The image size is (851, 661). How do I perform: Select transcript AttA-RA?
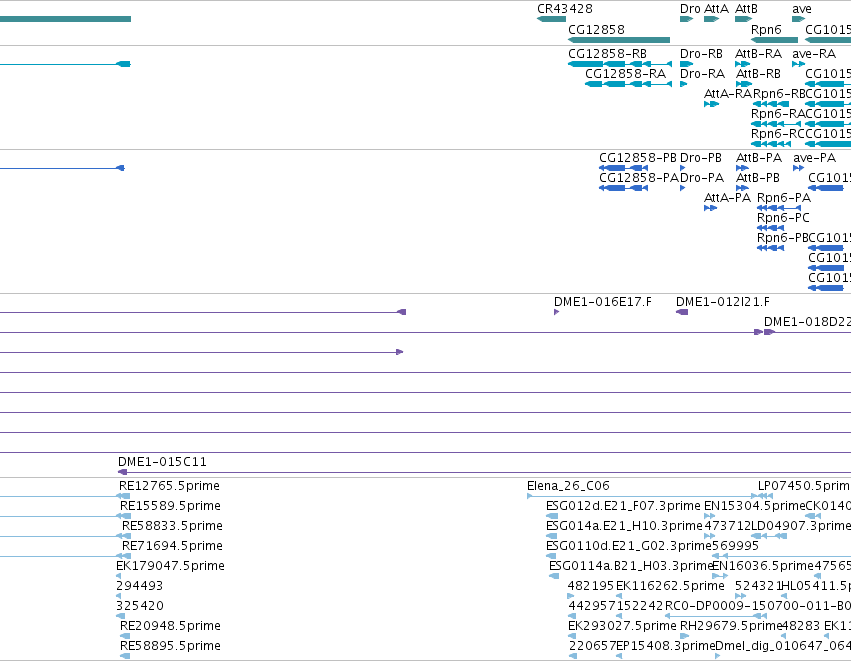pyautogui.click(x=727, y=94)
